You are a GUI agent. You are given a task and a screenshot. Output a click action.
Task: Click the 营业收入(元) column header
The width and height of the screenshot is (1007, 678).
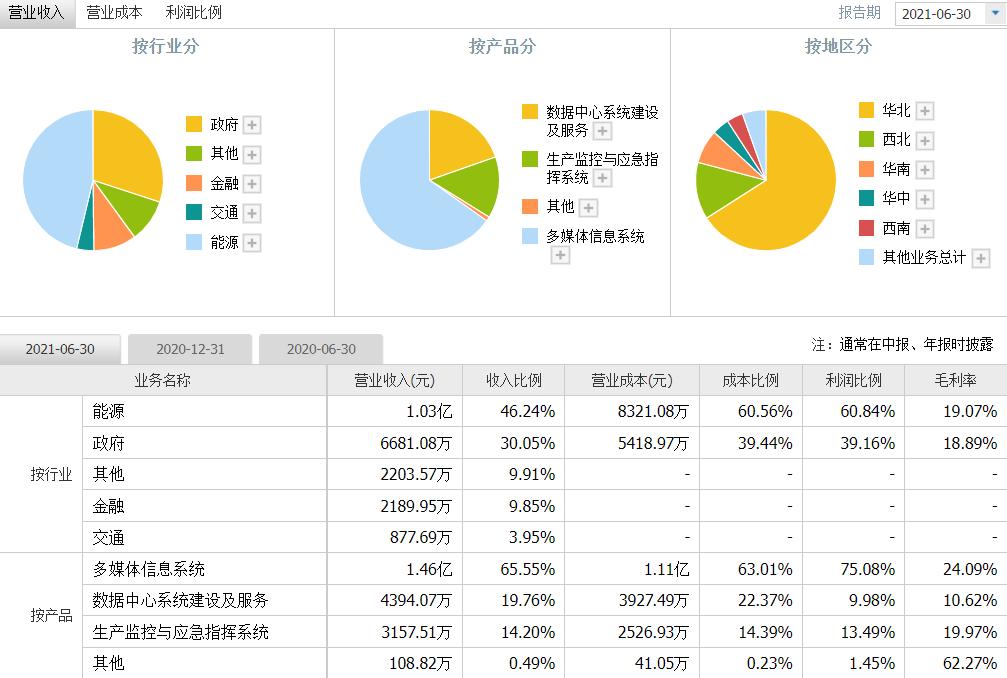394,381
